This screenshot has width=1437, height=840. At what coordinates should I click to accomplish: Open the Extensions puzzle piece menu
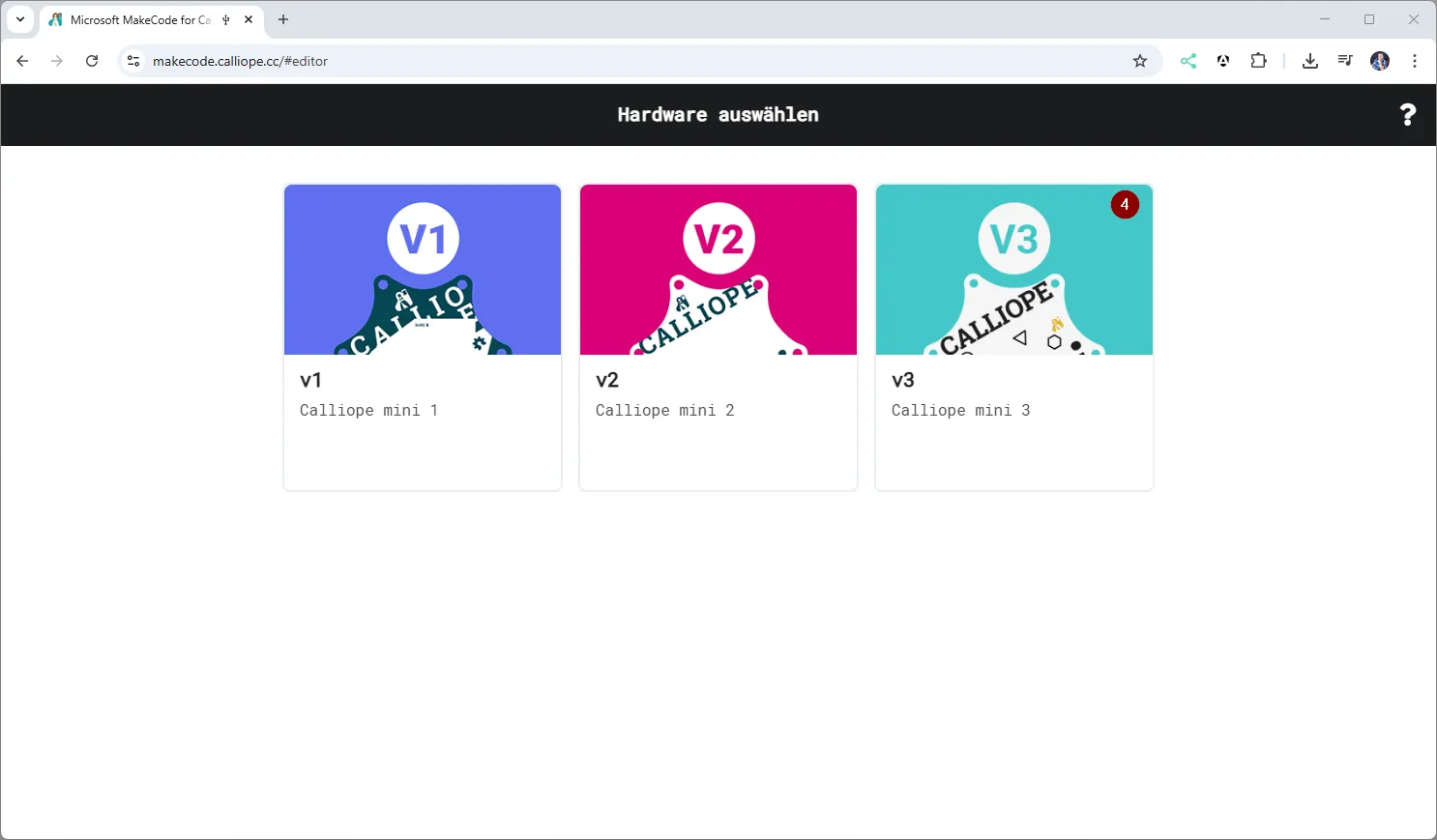click(x=1258, y=61)
